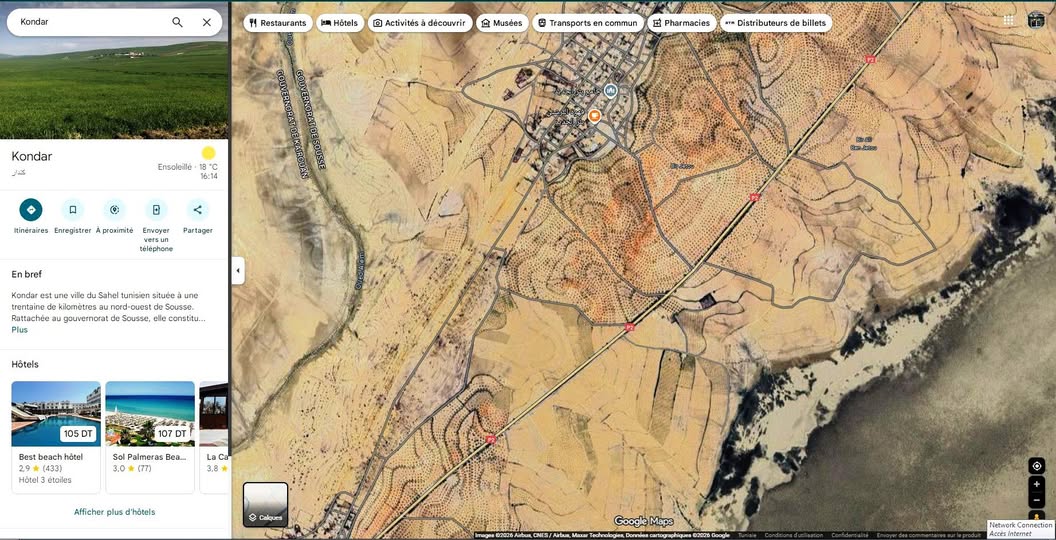
Task: Click the Kondar search input field
Action: [90, 22]
